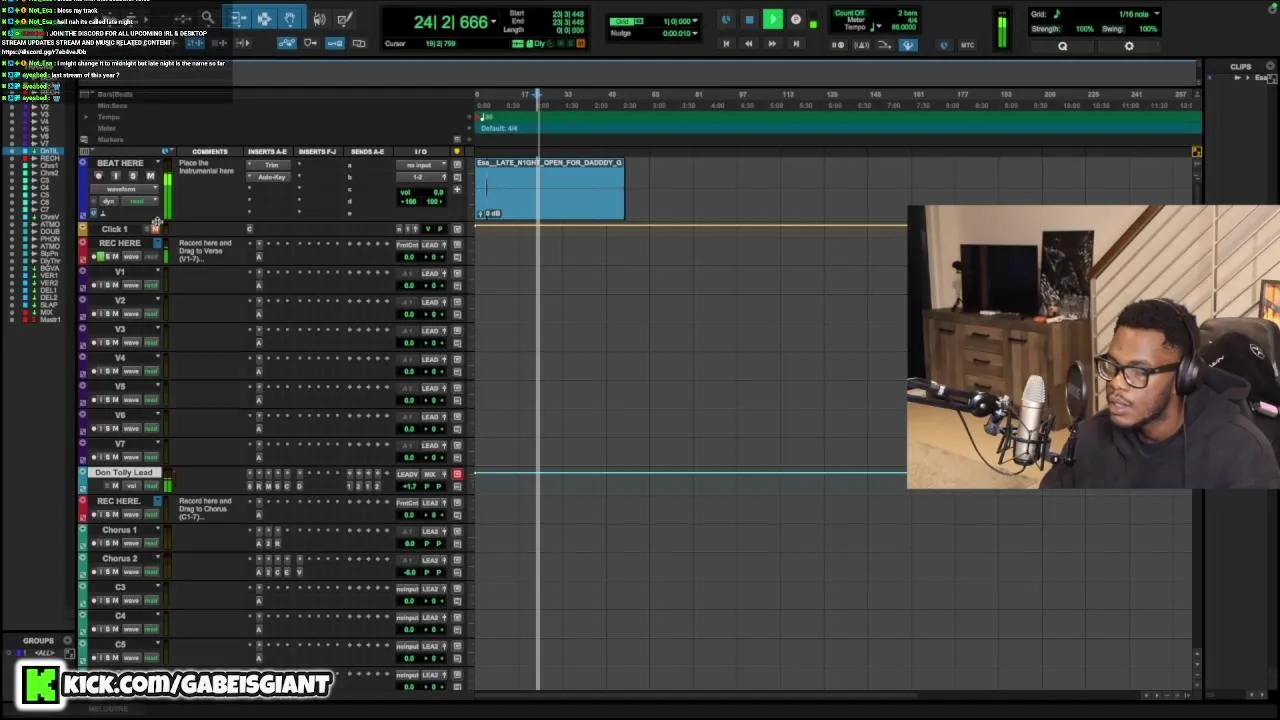This screenshot has width=1280, height=720.
Task: Click the Quantize Q button
Action: point(1062,46)
